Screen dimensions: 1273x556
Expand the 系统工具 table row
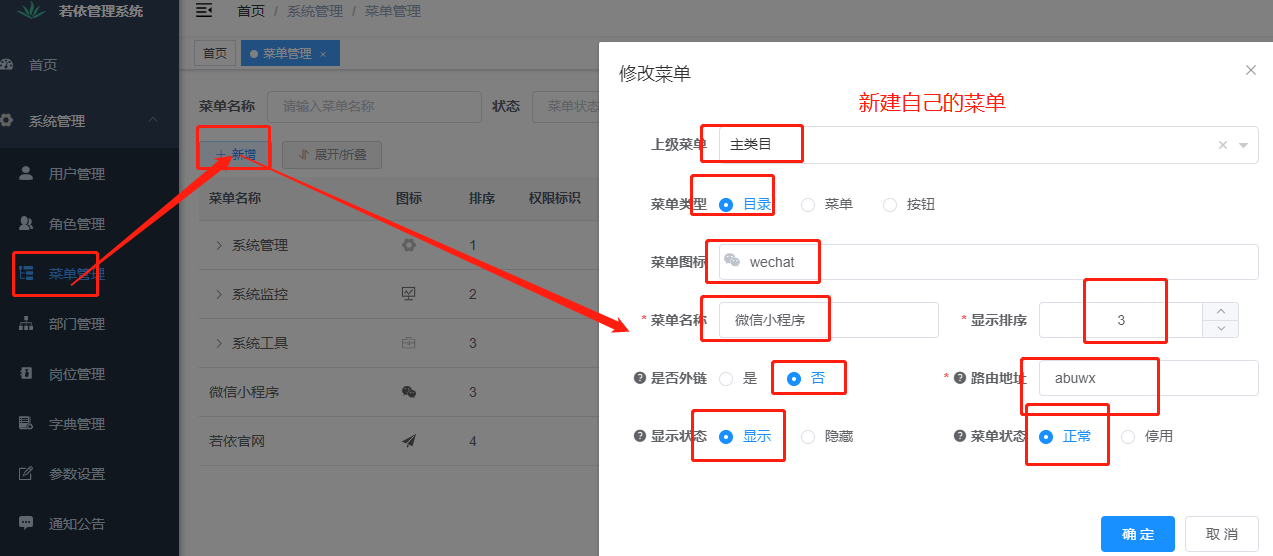tap(220, 343)
